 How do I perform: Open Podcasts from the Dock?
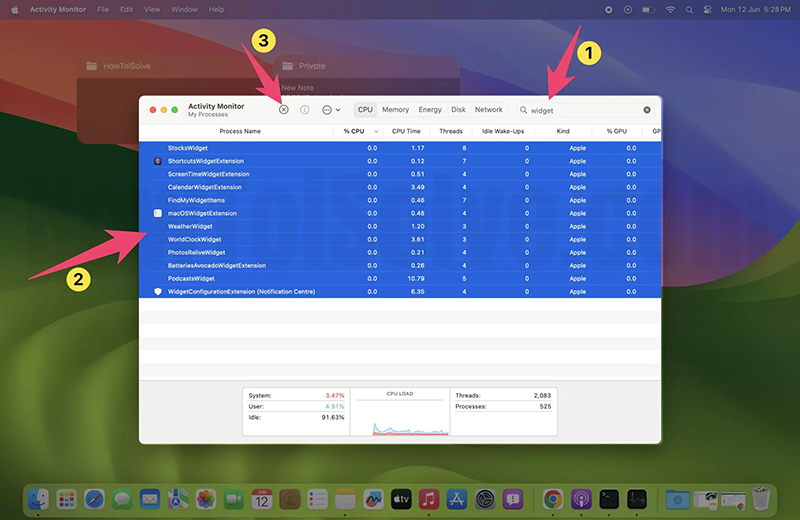point(581,499)
